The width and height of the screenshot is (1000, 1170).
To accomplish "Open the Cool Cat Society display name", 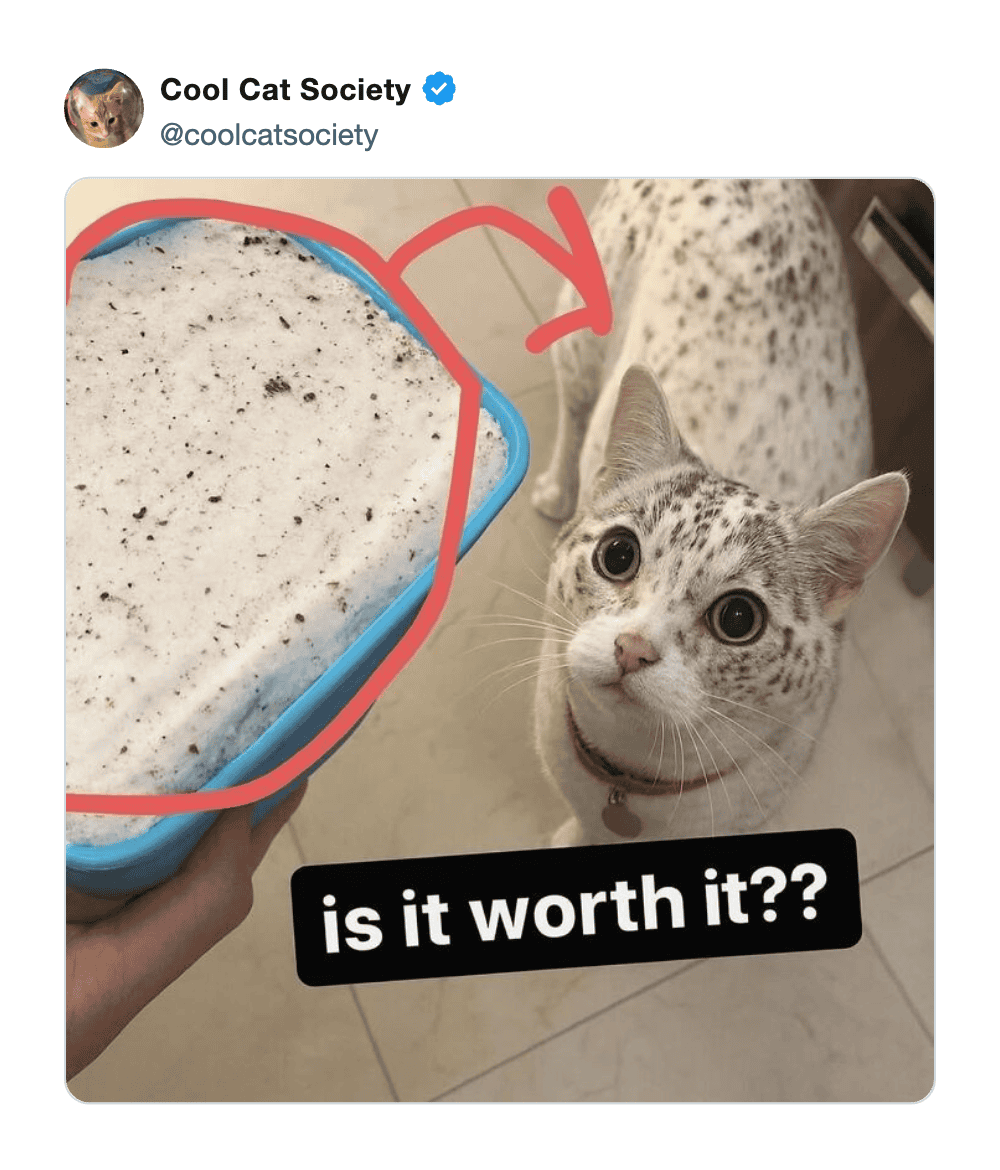I will [x=285, y=90].
